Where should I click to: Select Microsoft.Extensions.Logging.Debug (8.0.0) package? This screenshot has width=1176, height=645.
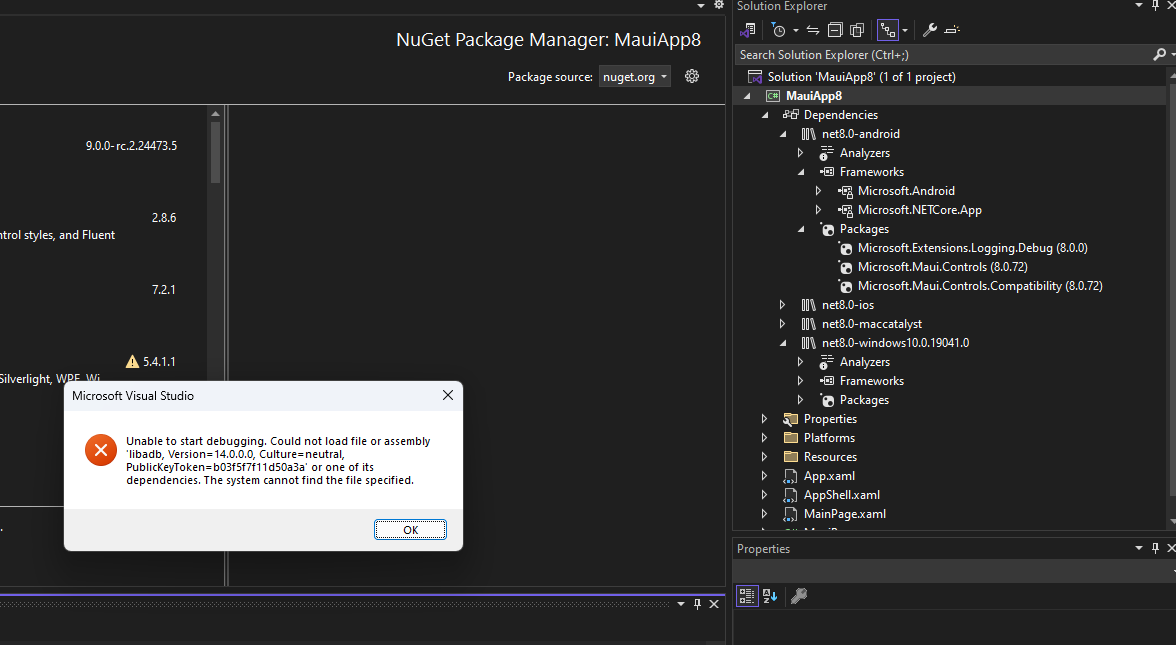pos(973,248)
